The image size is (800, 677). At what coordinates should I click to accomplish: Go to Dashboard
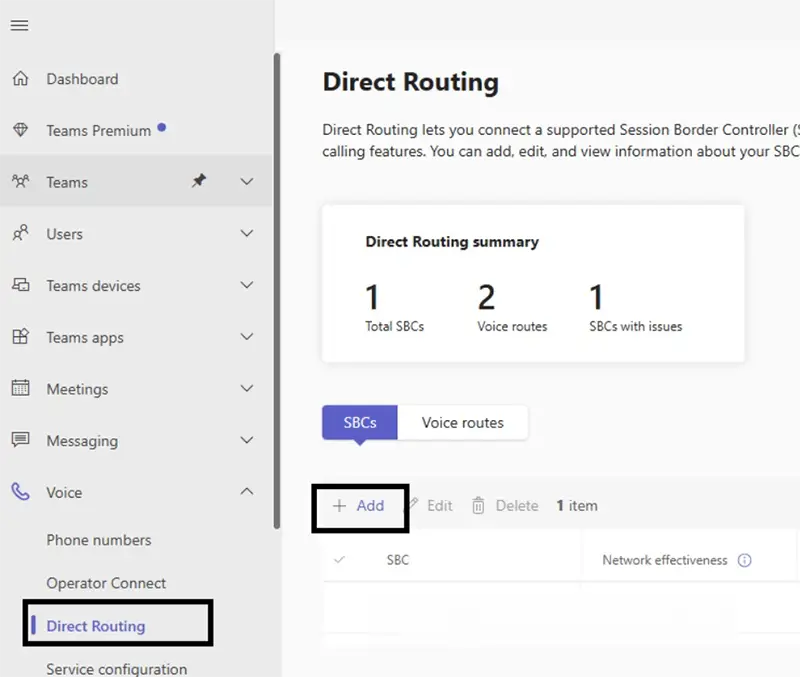click(83, 79)
